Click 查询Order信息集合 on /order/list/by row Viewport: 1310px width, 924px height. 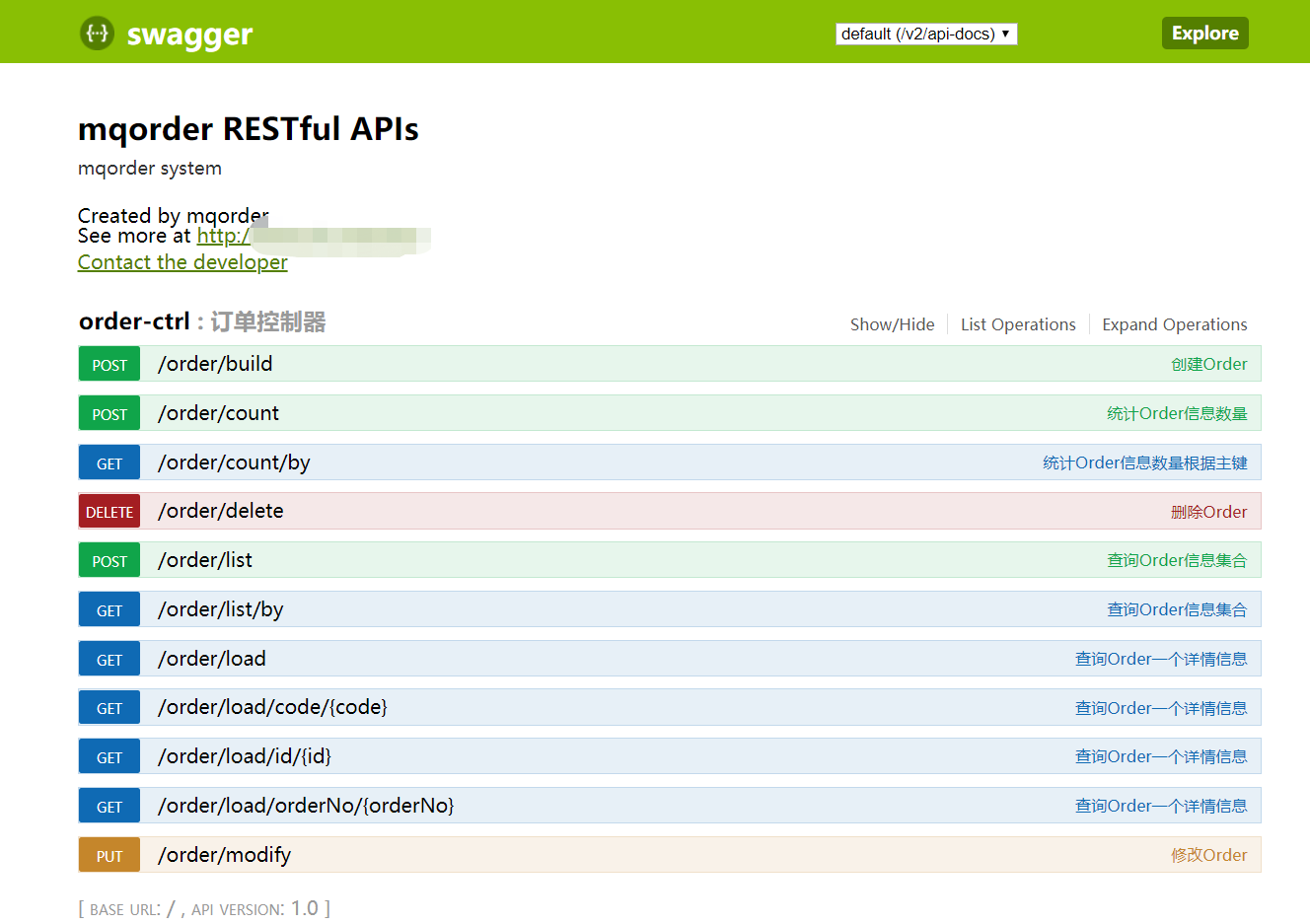point(1177,609)
